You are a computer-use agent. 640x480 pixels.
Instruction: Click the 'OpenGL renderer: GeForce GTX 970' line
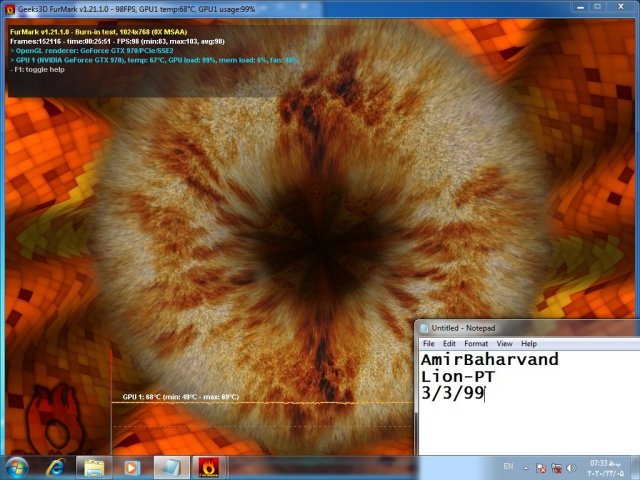click(x=92, y=51)
